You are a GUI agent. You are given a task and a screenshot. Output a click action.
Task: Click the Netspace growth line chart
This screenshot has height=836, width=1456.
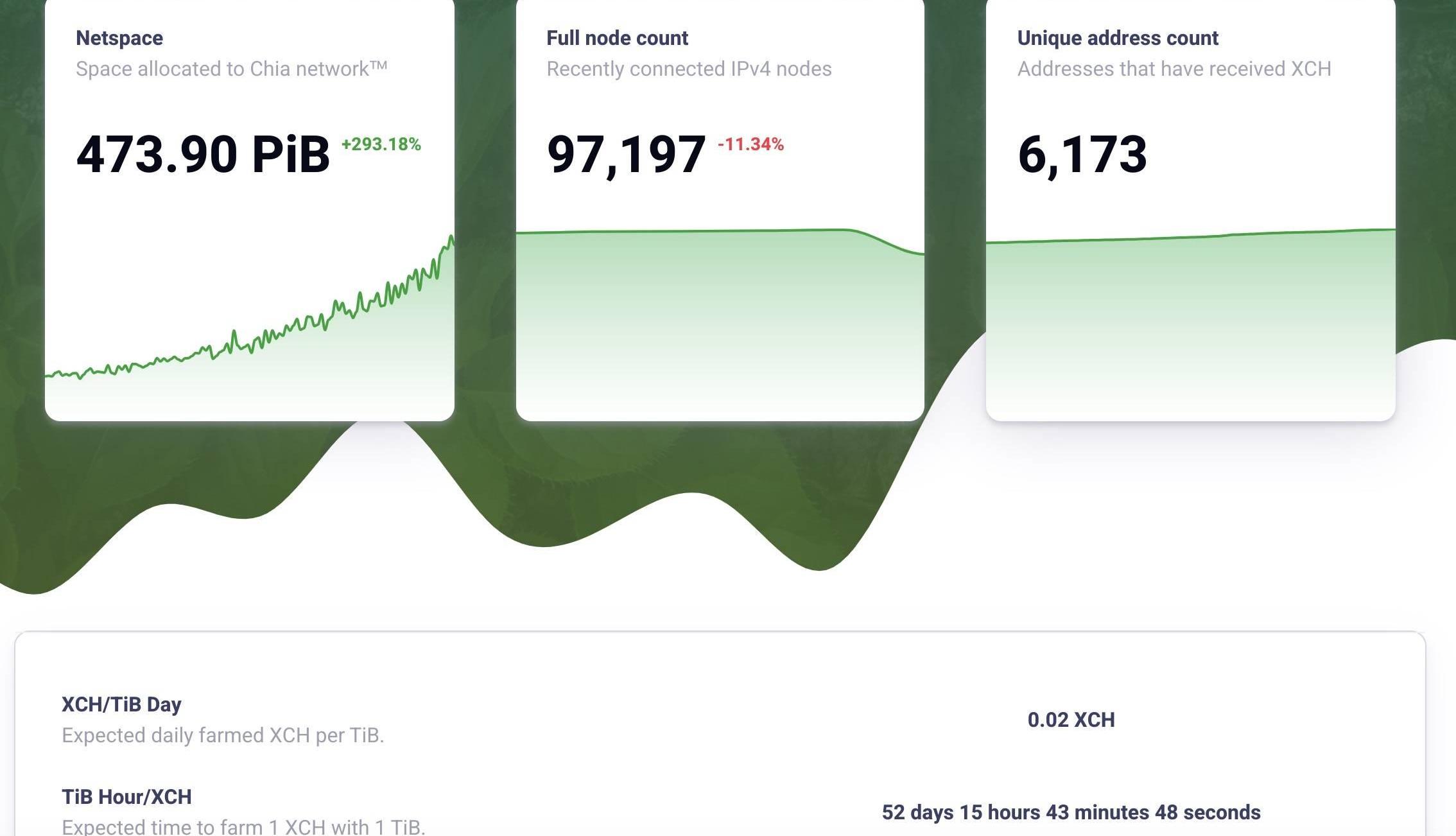click(249, 340)
